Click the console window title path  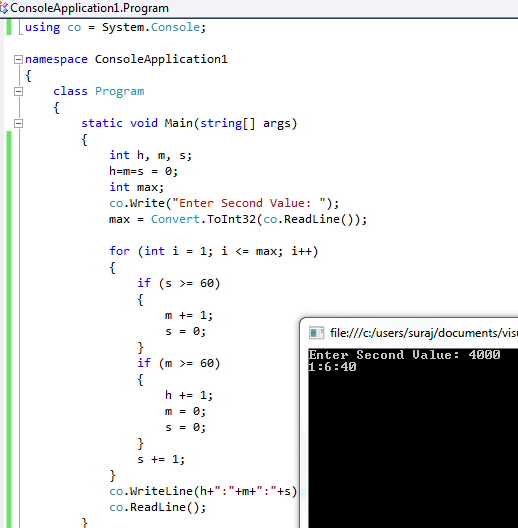(424, 333)
